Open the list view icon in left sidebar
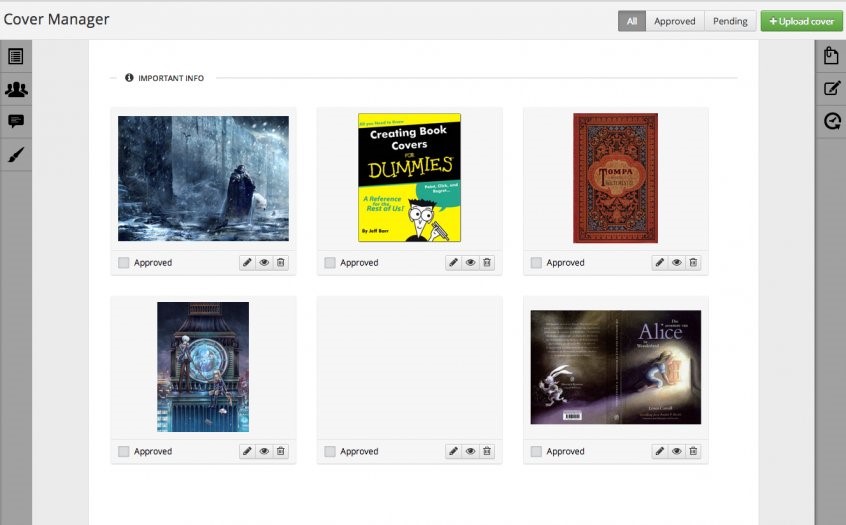The width and height of the screenshot is (846, 525). 16,56
